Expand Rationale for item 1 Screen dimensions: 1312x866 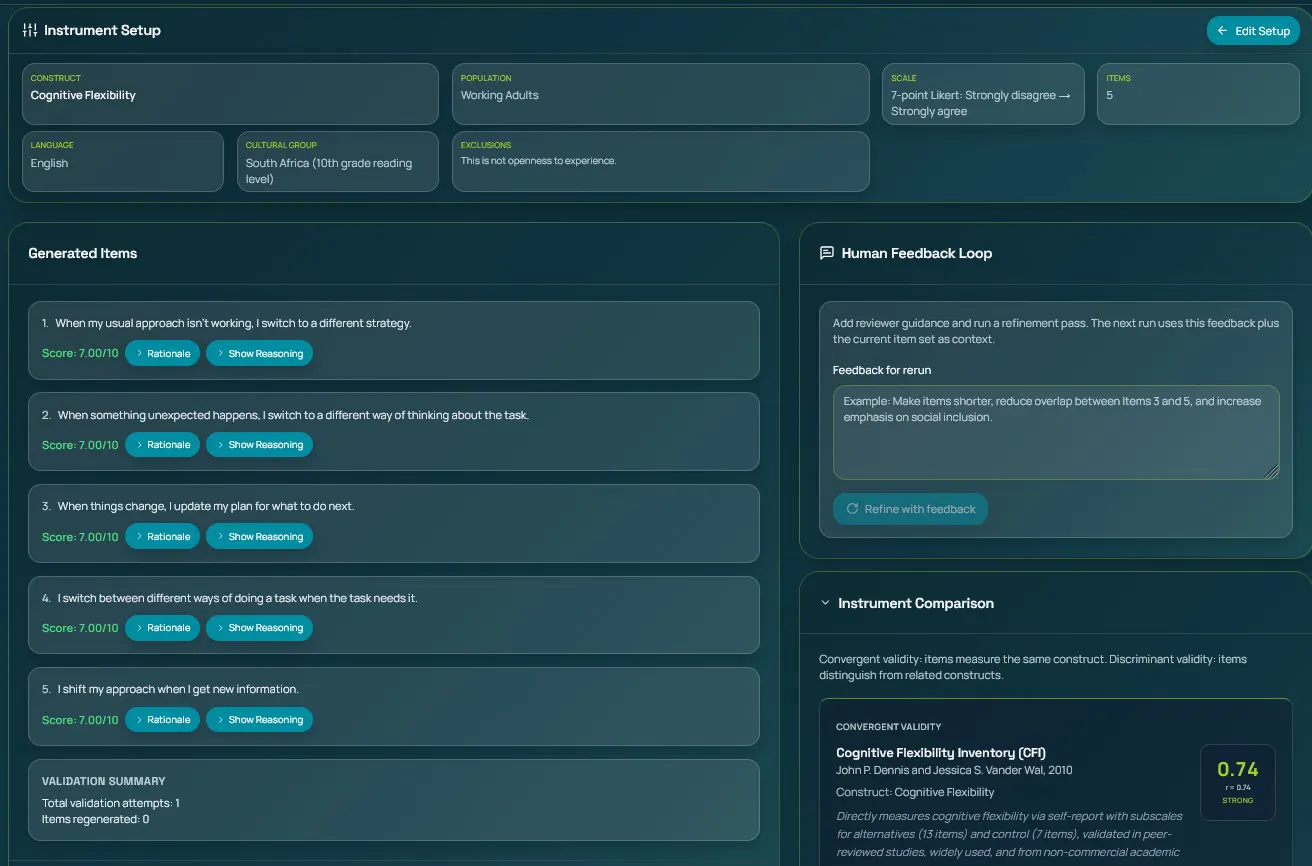pos(162,353)
